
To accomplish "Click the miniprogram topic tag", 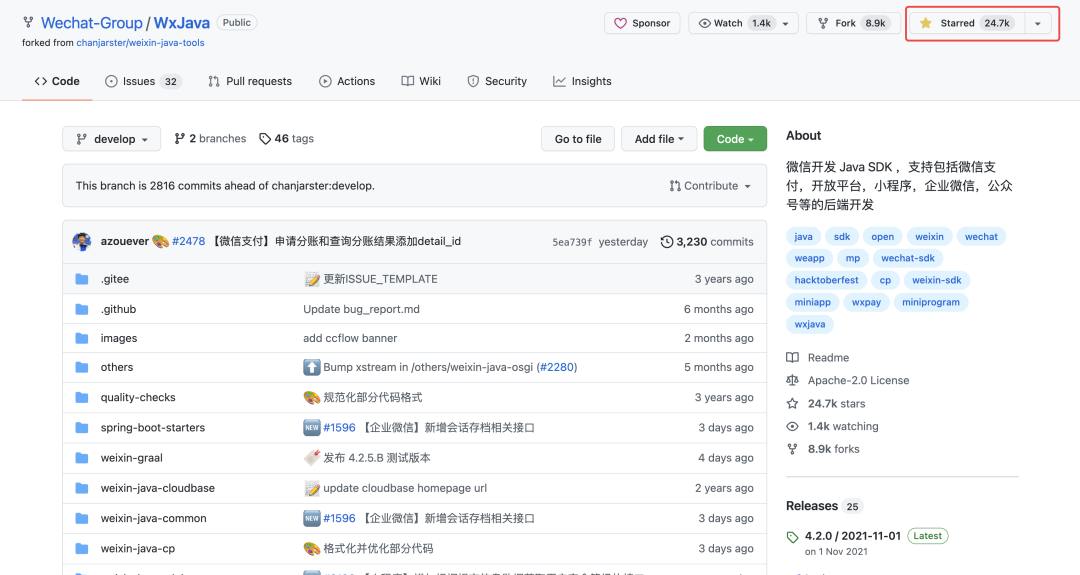I will point(931,302).
